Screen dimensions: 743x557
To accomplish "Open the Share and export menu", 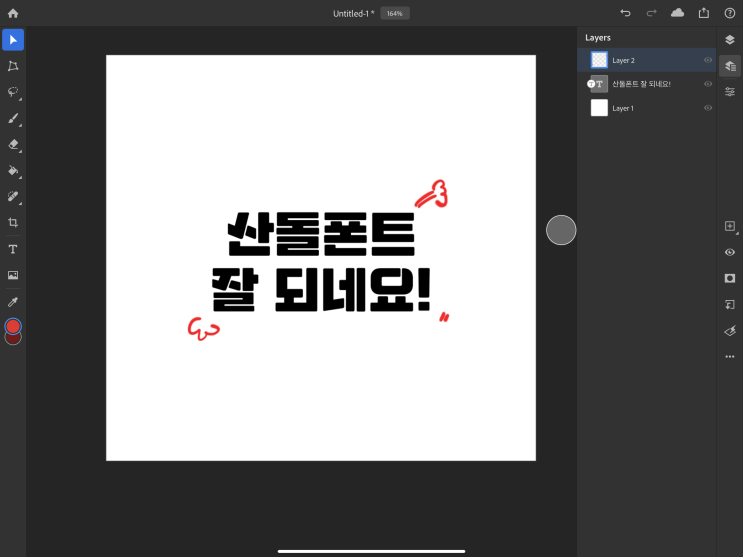I will tap(704, 13).
